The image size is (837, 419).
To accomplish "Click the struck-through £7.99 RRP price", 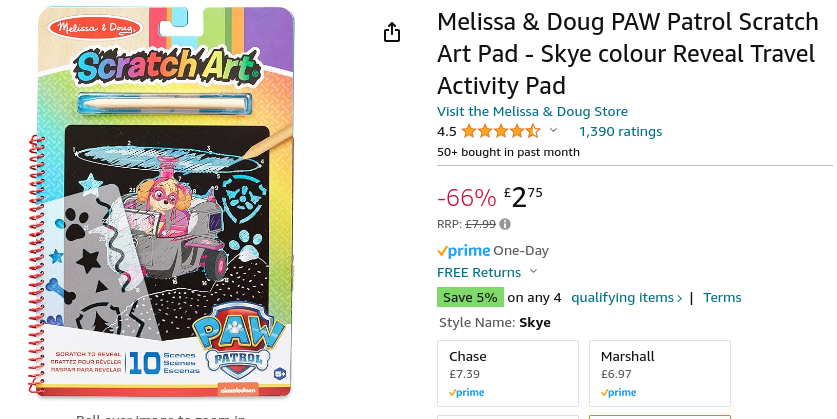I will 481,224.
